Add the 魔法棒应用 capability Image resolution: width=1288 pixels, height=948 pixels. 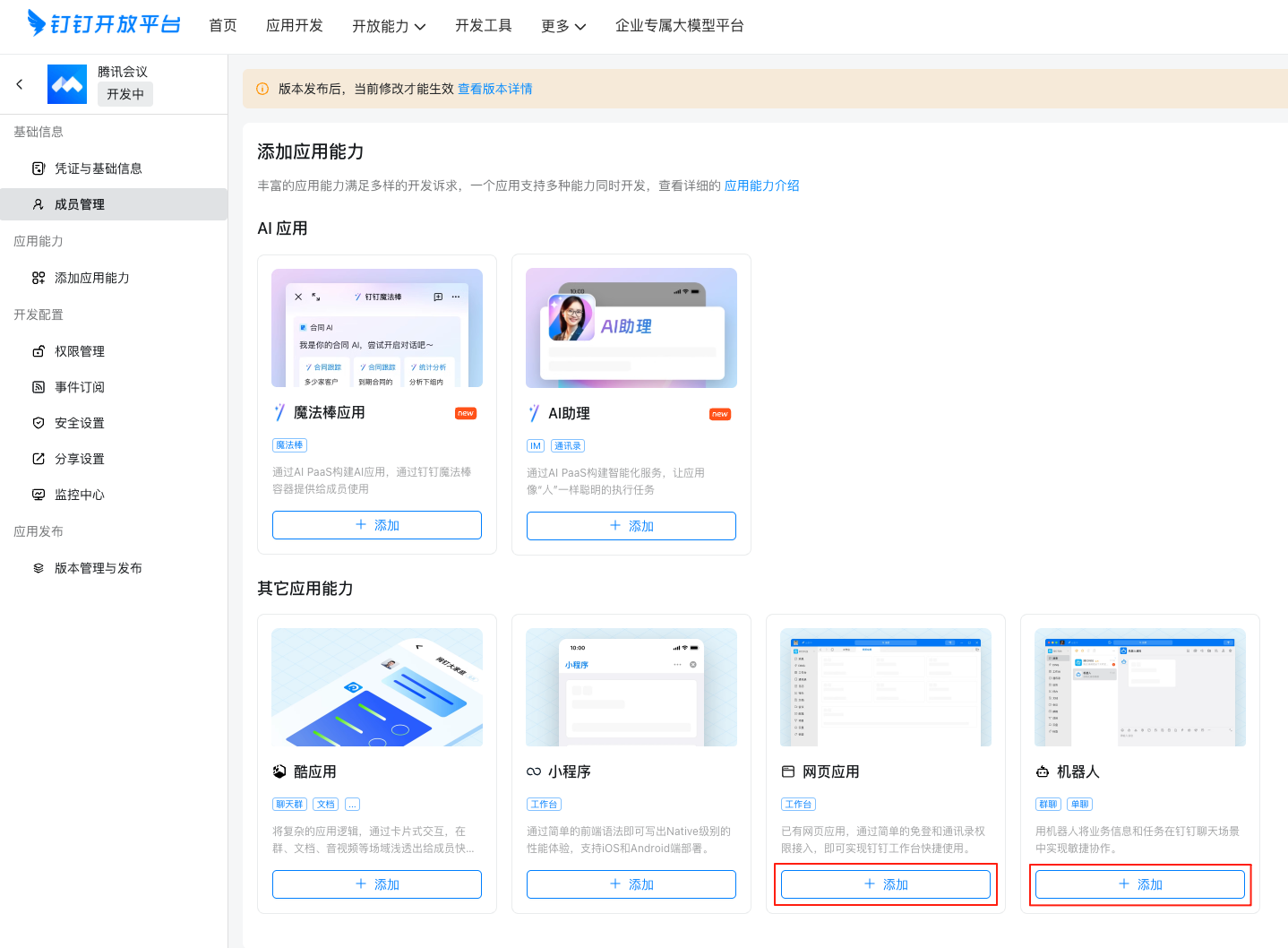click(377, 525)
